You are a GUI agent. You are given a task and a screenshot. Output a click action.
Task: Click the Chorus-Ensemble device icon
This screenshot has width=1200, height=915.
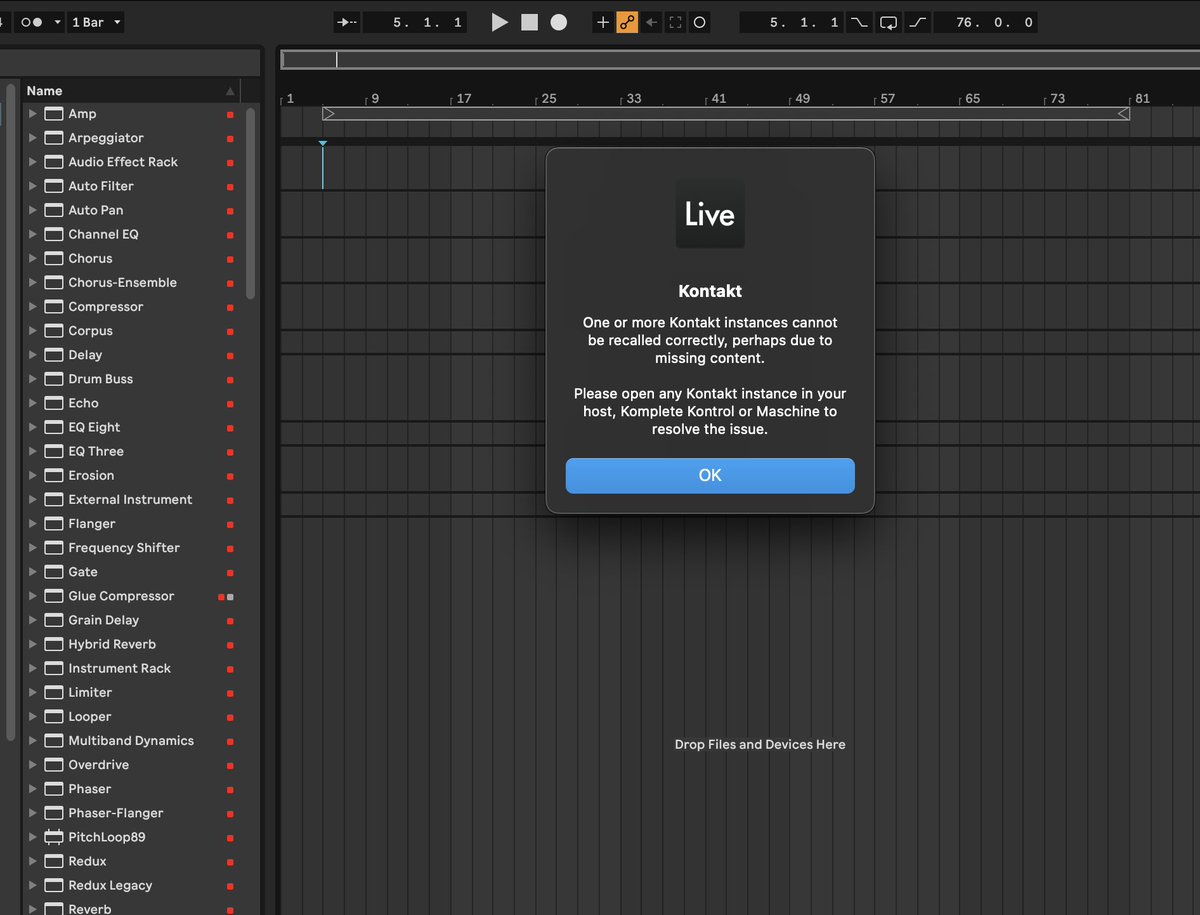click(54, 283)
